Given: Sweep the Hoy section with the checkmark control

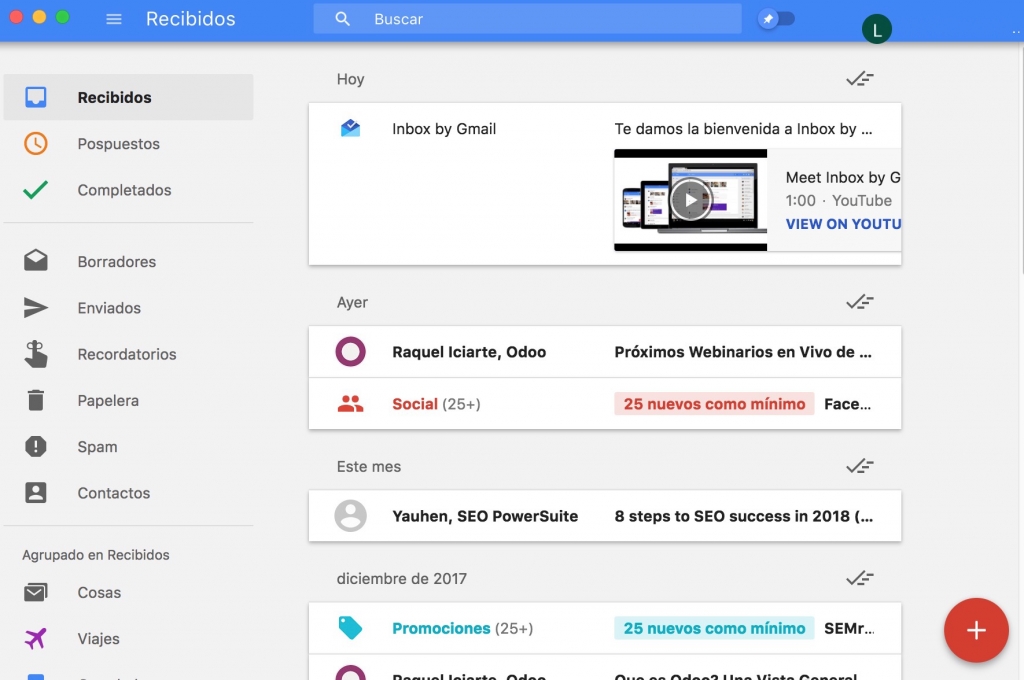Looking at the screenshot, I should [x=860, y=78].
